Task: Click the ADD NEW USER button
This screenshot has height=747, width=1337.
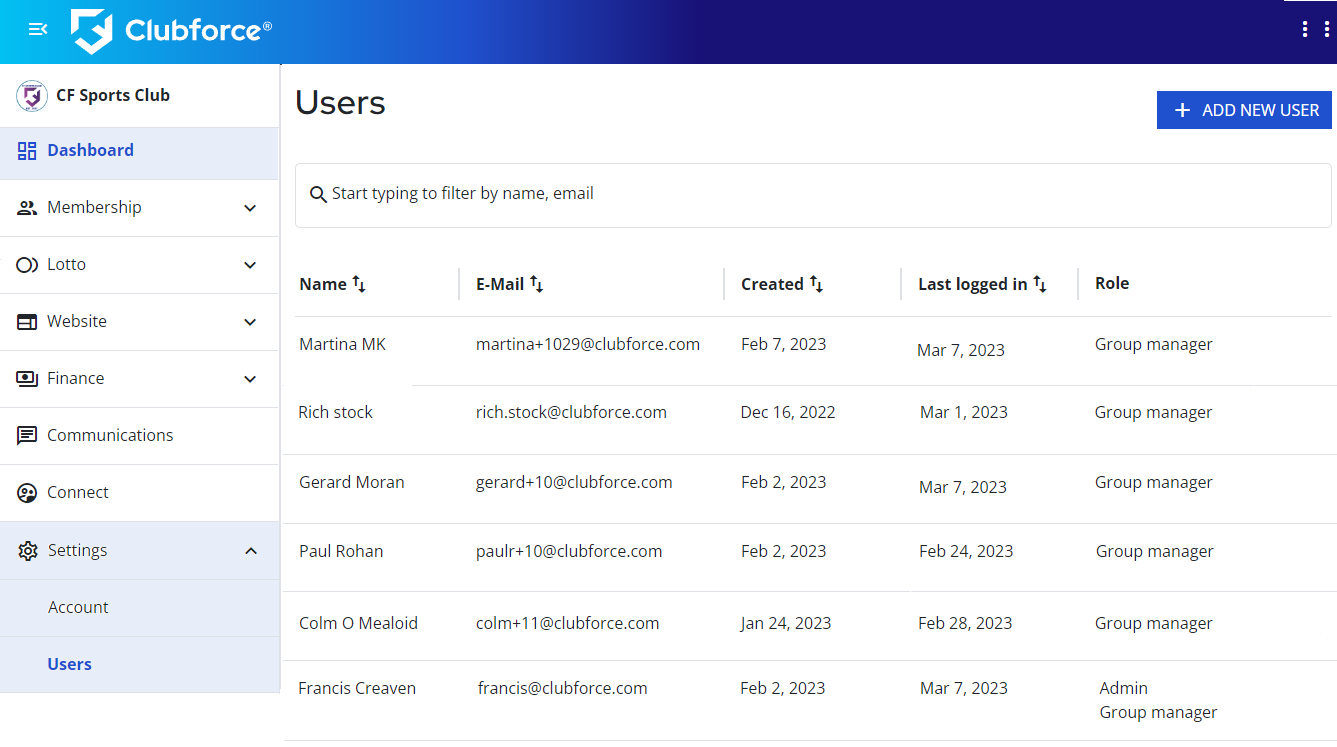Action: tap(1244, 110)
